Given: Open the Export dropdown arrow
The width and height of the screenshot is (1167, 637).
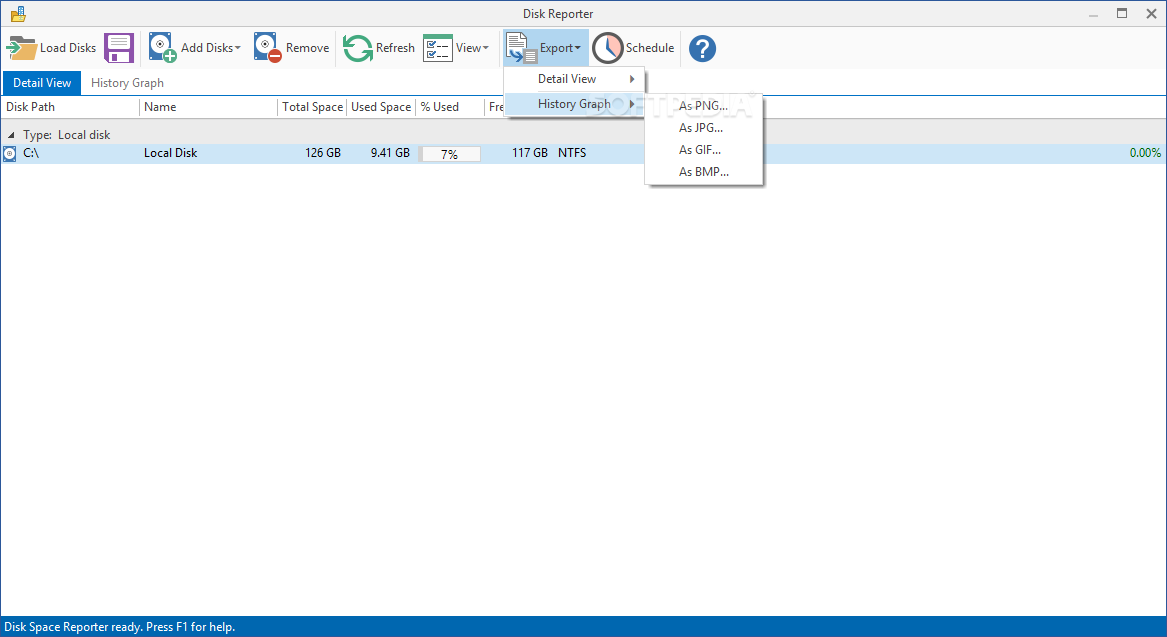Looking at the screenshot, I should (577, 48).
